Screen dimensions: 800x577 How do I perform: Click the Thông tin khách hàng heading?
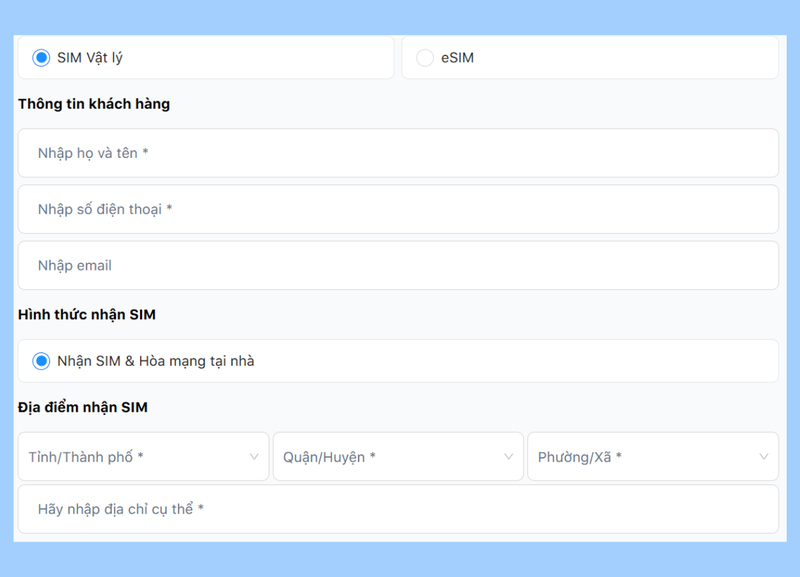(94, 104)
